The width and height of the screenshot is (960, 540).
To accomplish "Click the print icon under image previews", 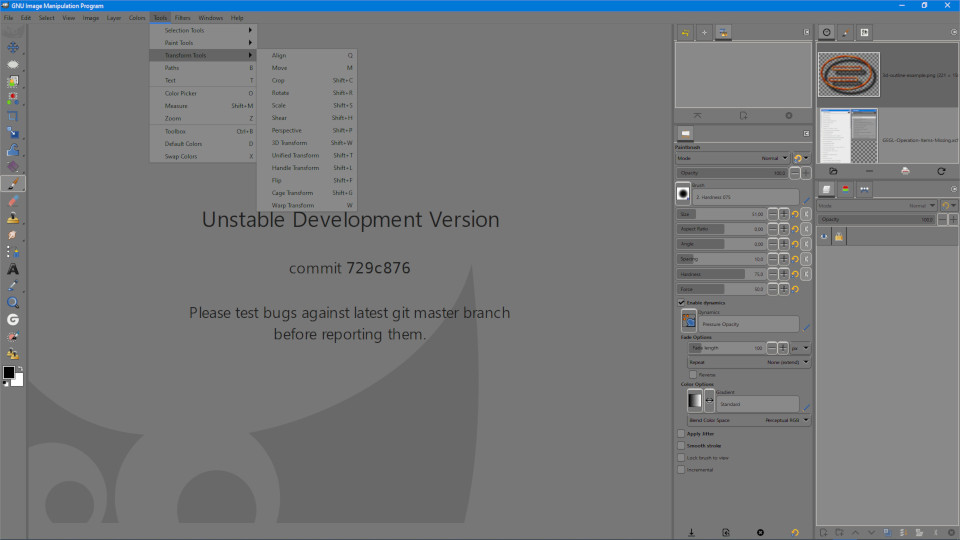I will [x=905, y=171].
